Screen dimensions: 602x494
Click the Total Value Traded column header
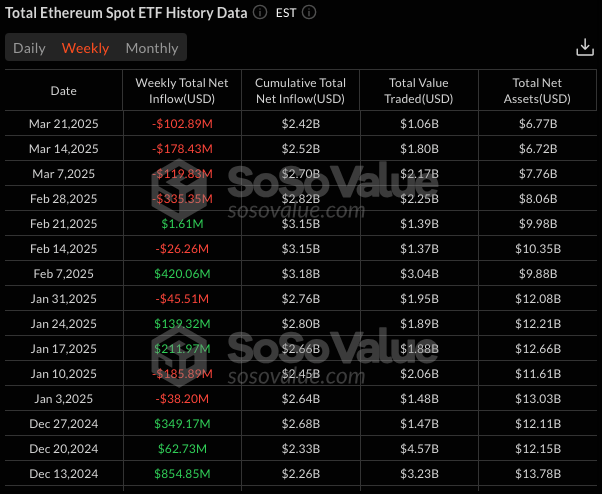point(419,91)
